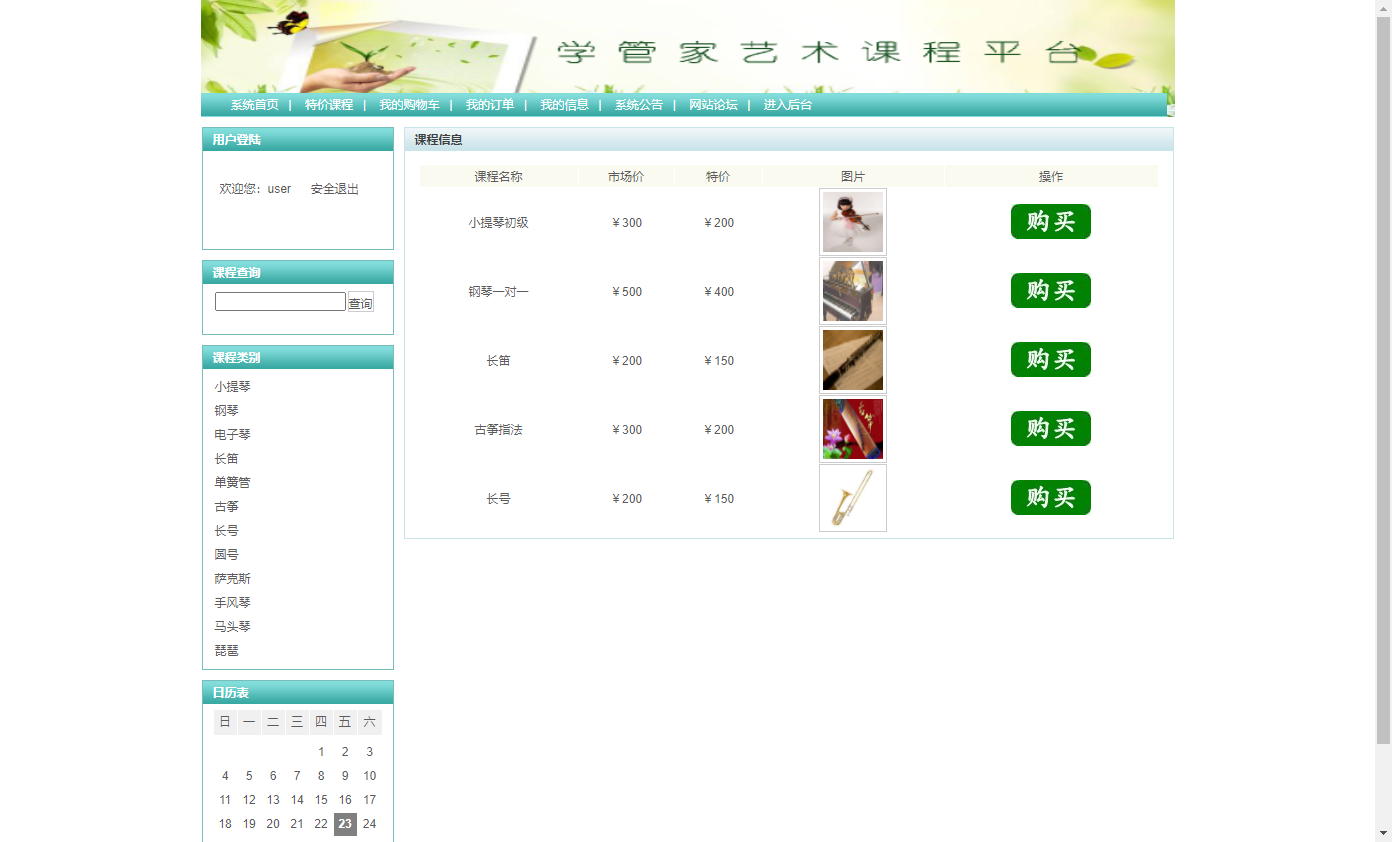View the trombone course image
Image resolution: width=1392 pixels, height=842 pixels.
coord(852,498)
